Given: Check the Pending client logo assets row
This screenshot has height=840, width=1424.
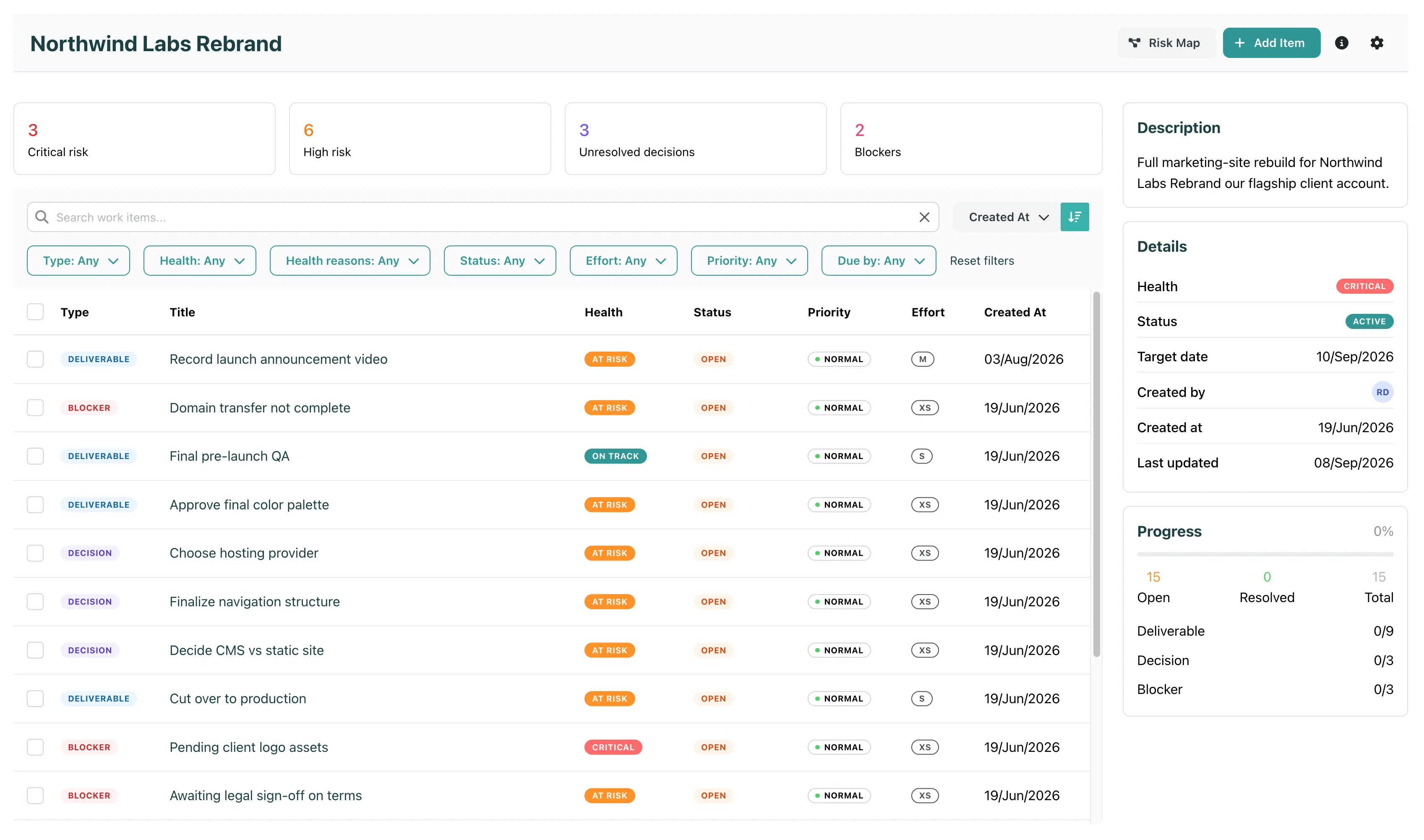Looking at the screenshot, I should pos(35,747).
